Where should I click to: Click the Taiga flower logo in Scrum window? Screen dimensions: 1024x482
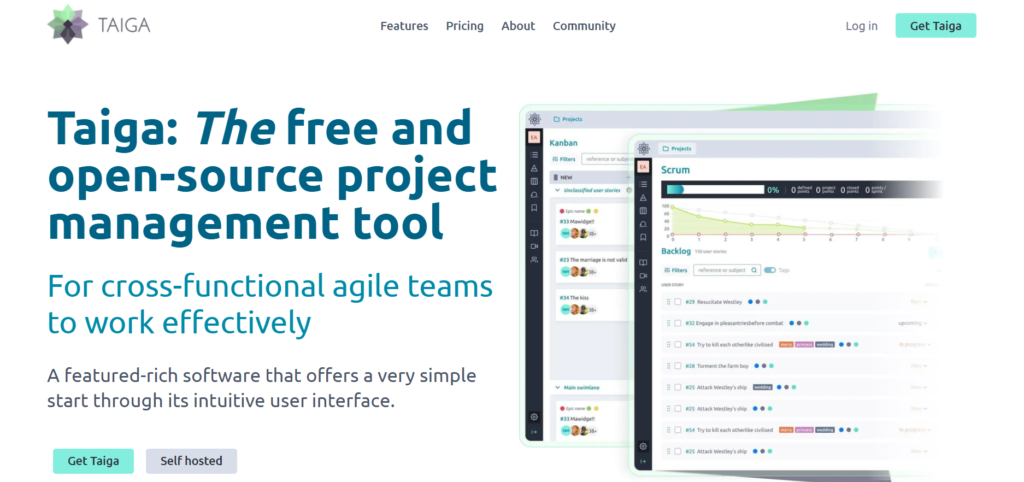click(643, 148)
